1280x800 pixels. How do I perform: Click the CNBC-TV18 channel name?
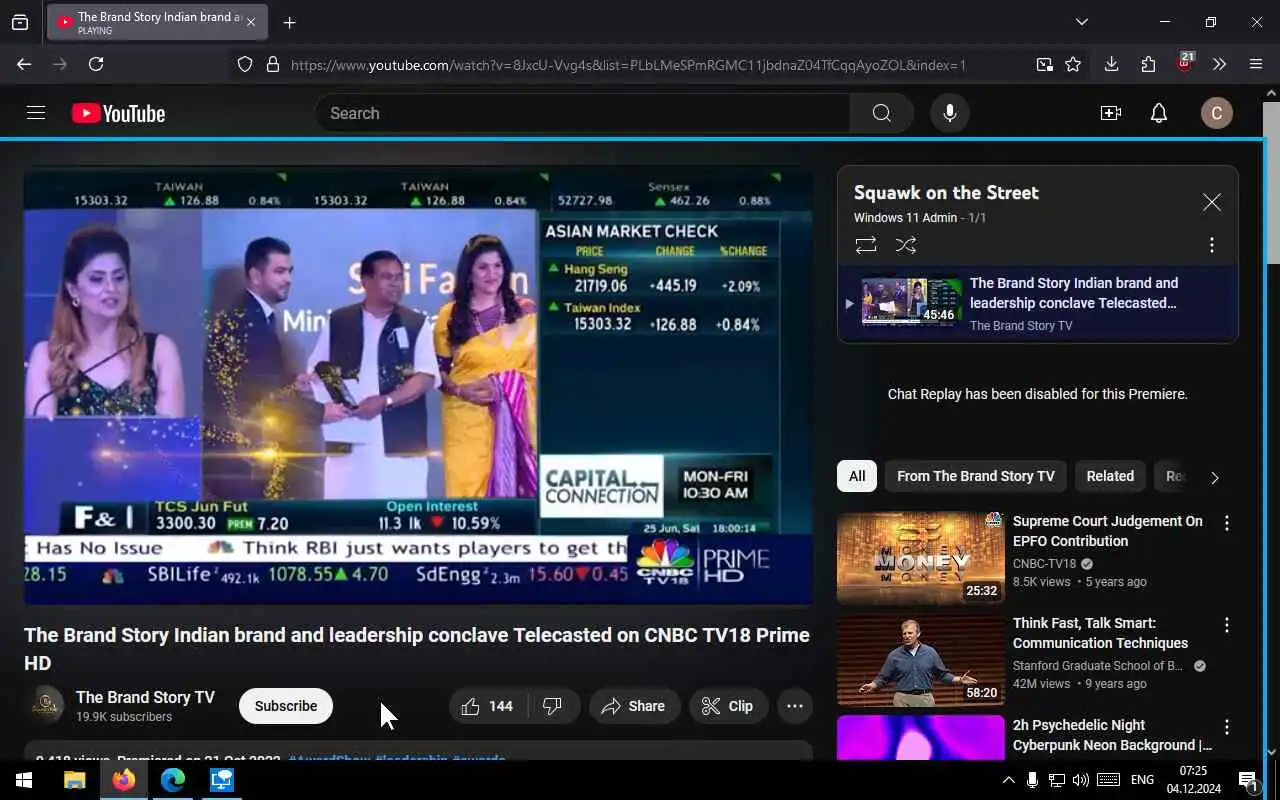click(x=1044, y=564)
